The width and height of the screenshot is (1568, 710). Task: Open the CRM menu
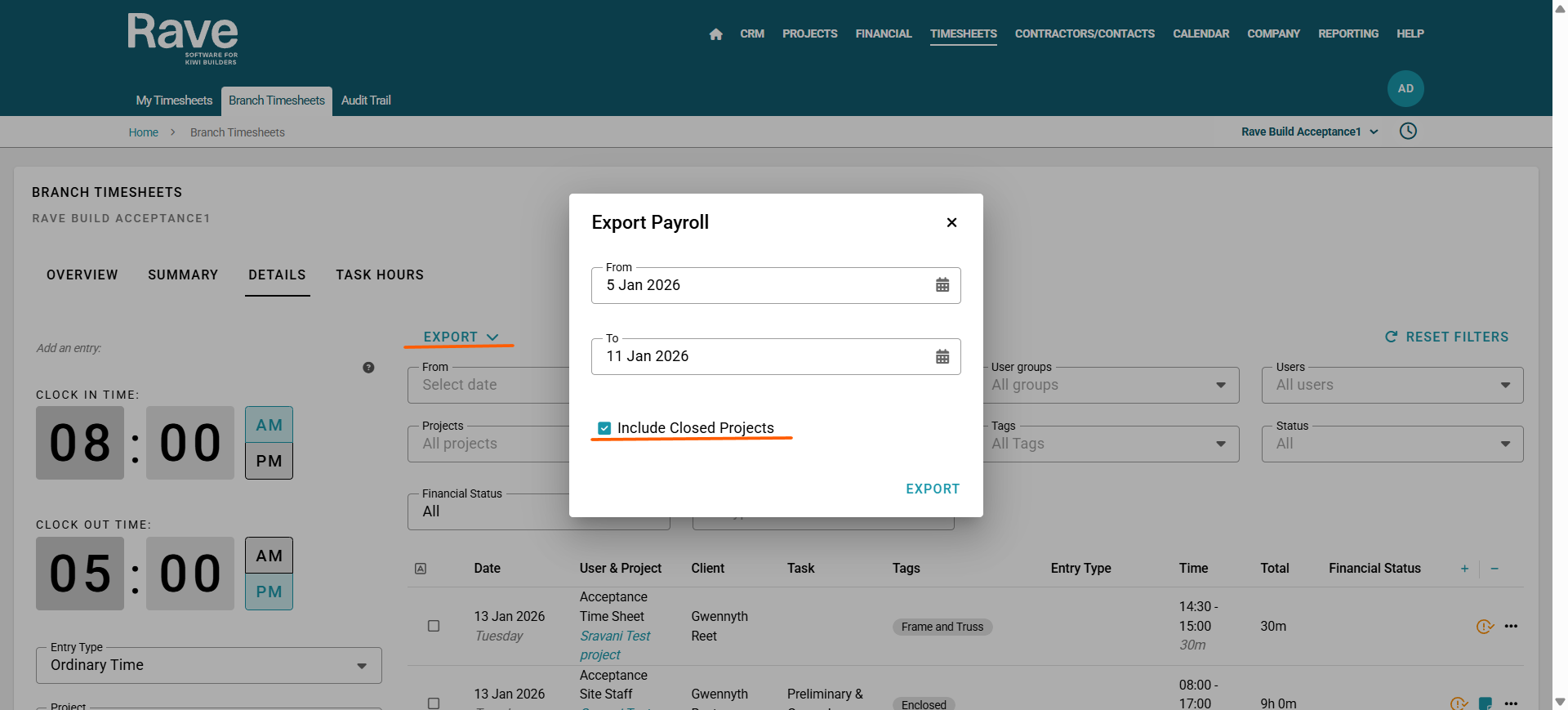coord(752,34)
